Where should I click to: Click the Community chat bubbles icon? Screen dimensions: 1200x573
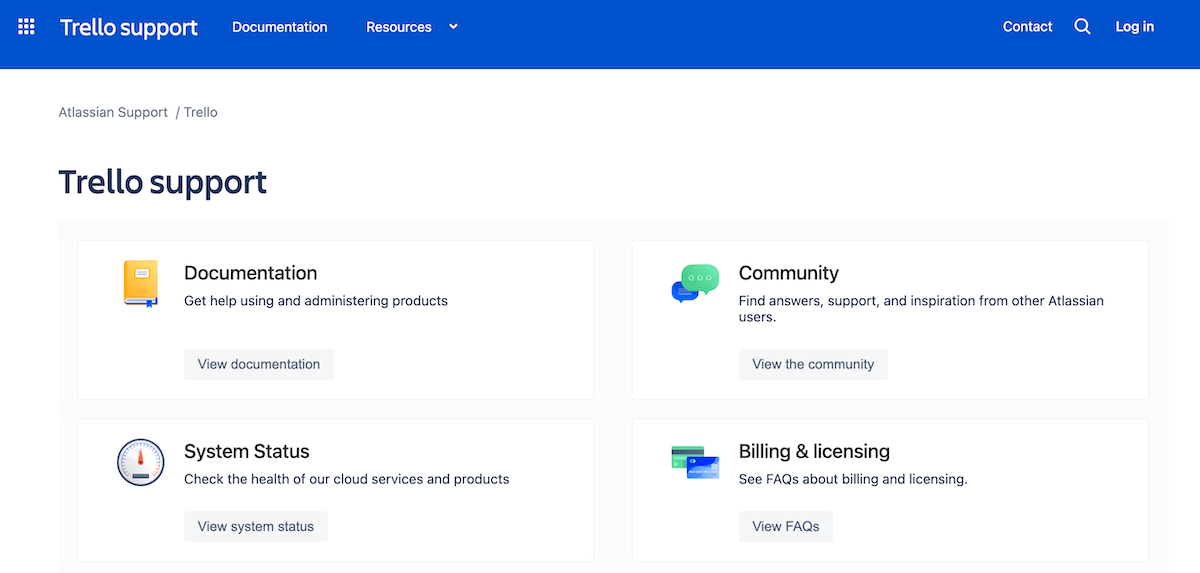point(695,283)
